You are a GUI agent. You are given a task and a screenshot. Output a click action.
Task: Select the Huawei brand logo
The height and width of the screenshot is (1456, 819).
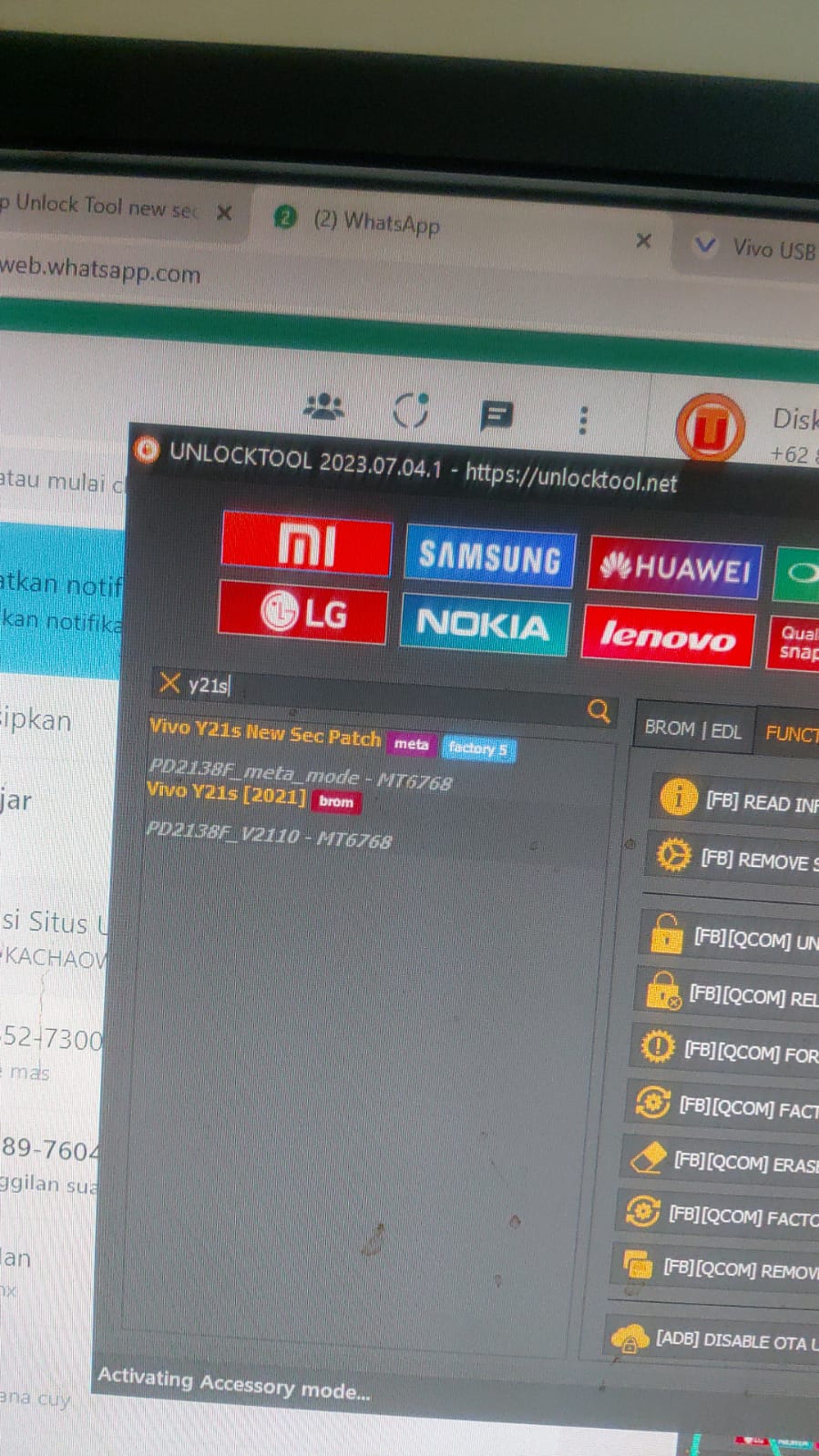[x=675, y=566]
